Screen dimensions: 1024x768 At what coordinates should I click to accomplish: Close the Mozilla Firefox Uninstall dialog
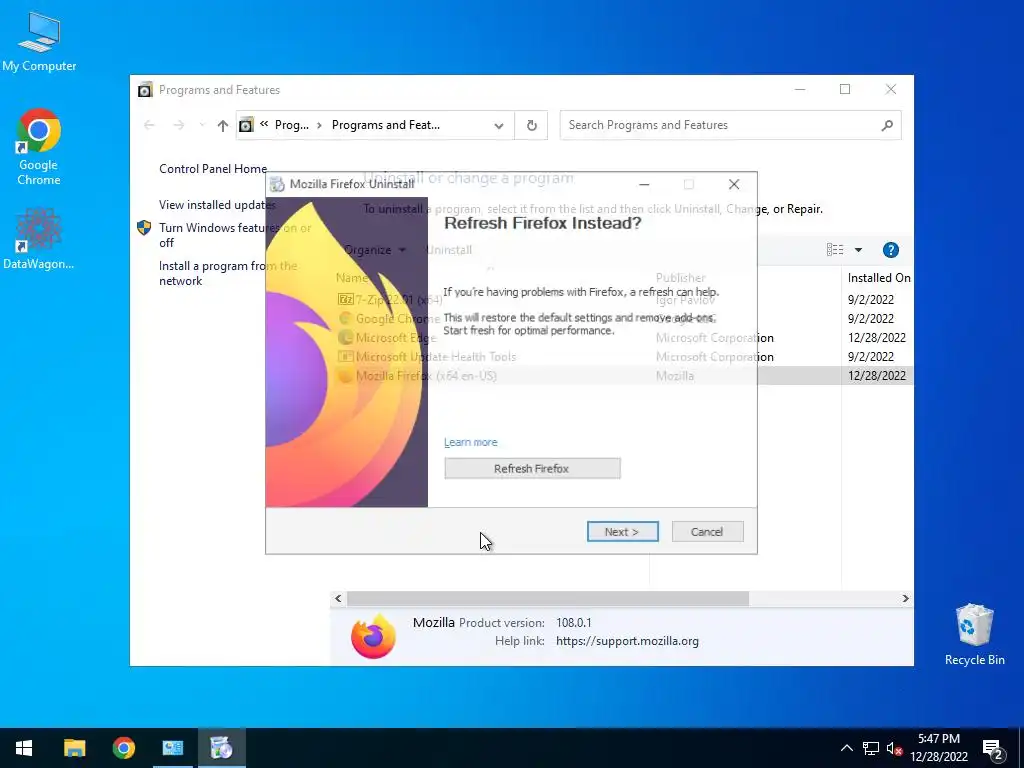tap(734, 184)
